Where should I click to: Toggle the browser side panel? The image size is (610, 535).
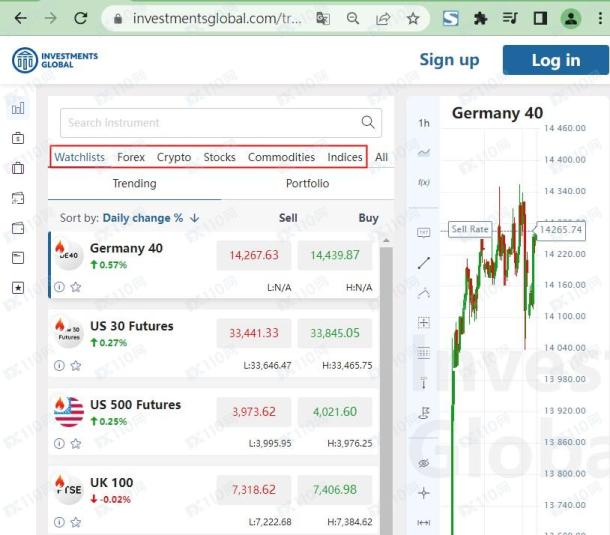click(540, 18)
